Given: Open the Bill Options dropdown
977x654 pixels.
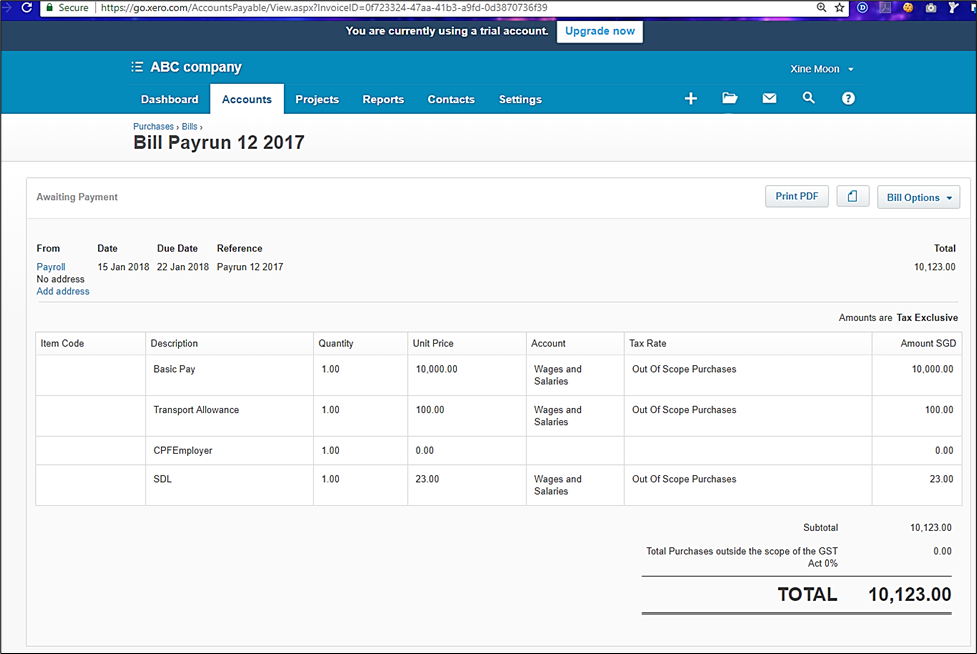Looking at the screenshot, I should click(918, 197).
